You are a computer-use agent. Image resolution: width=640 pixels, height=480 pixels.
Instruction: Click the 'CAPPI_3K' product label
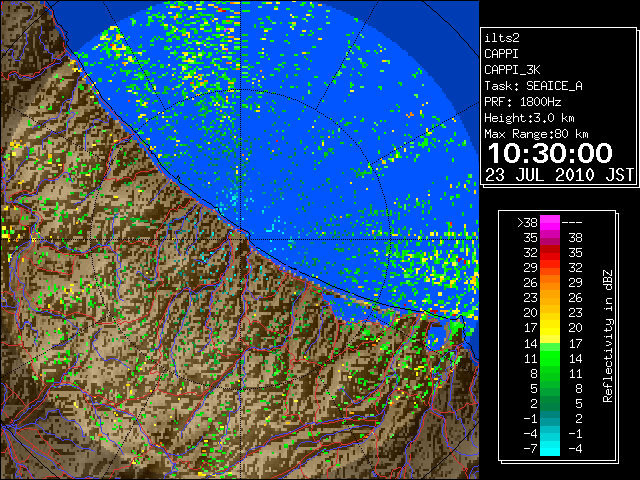coord(512,70)
